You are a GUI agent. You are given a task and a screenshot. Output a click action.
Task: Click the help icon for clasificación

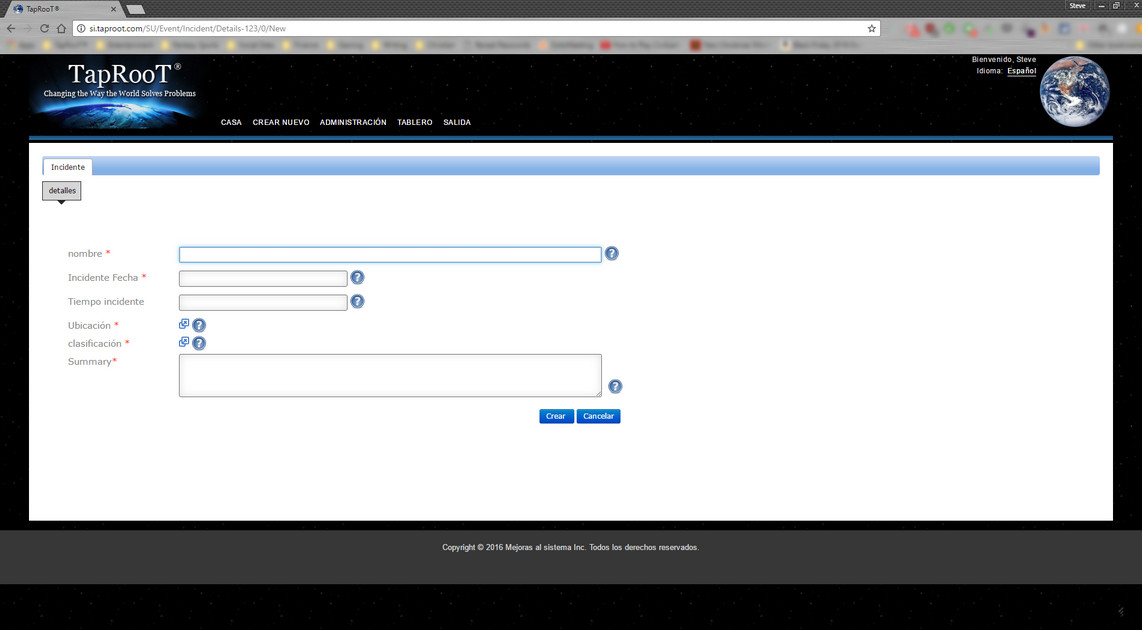tap(199, 343)
